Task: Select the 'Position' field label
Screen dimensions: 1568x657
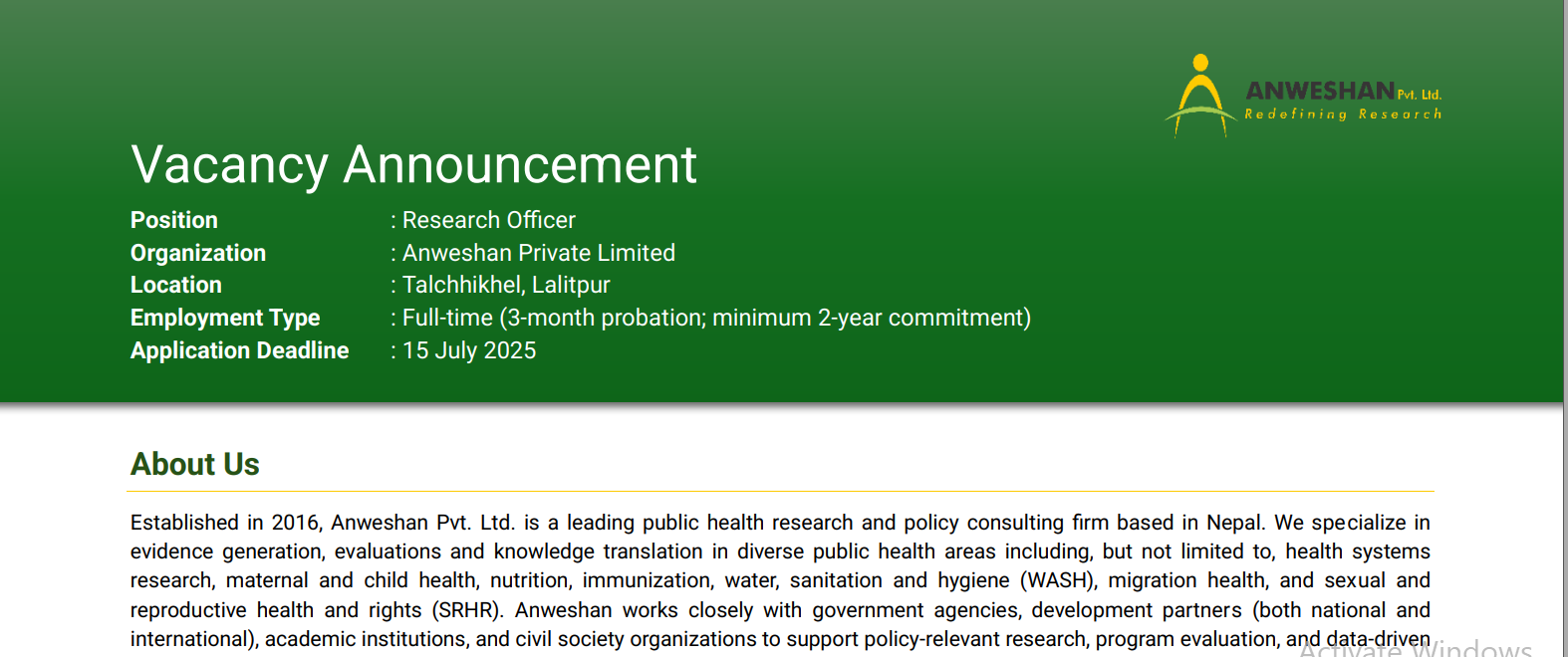Action: (174, 220)
